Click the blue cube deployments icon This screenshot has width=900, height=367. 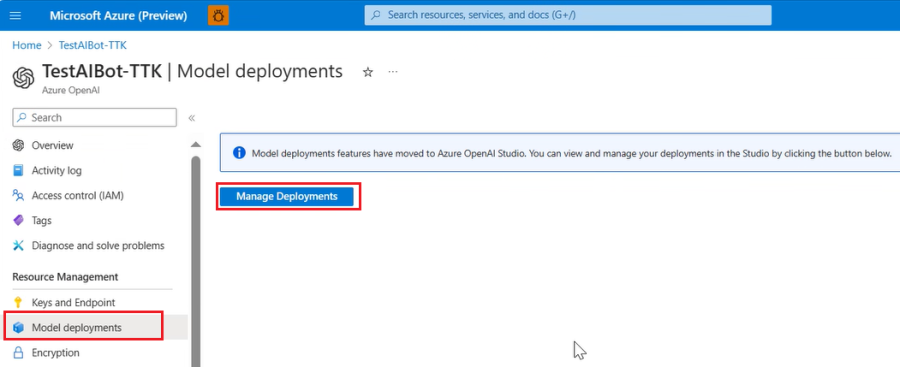[x=18, y=327]
